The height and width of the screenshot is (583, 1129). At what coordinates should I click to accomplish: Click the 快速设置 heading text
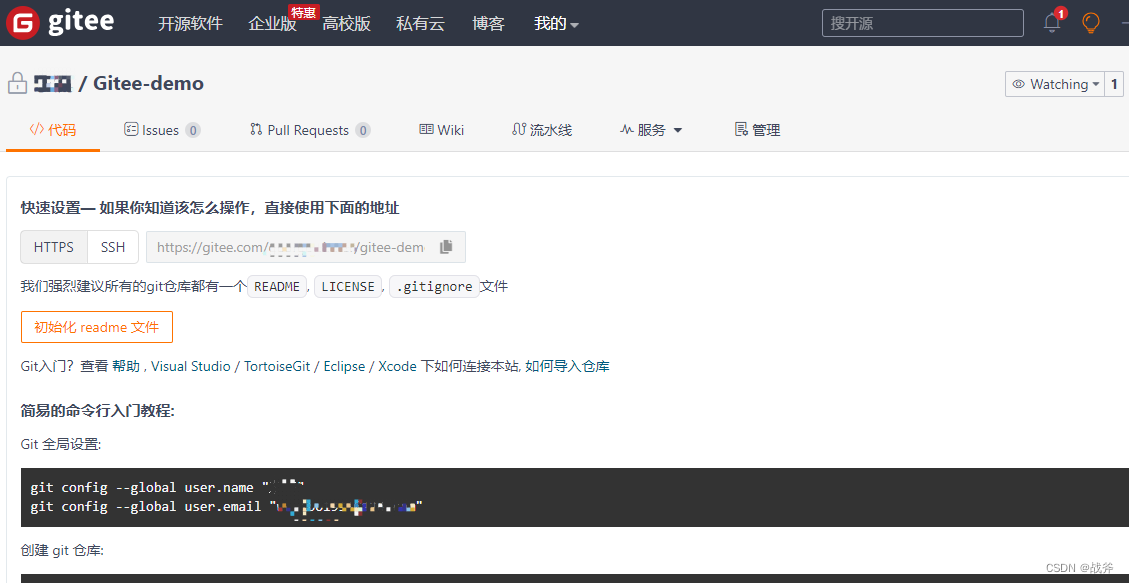click(210, 208)
